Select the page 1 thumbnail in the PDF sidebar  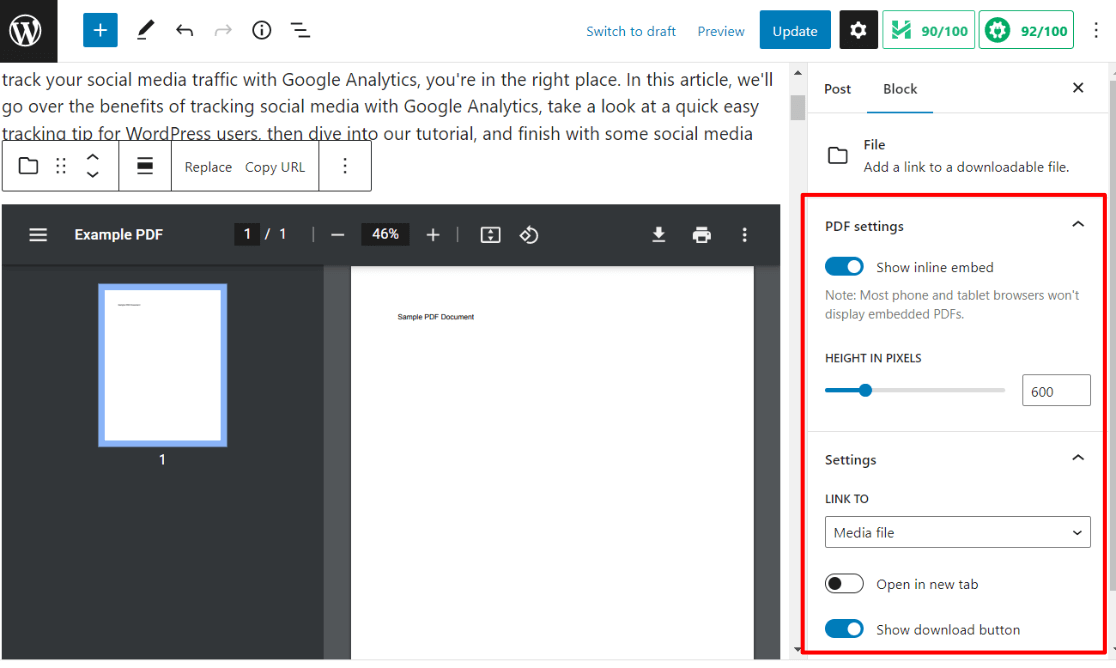162,365
